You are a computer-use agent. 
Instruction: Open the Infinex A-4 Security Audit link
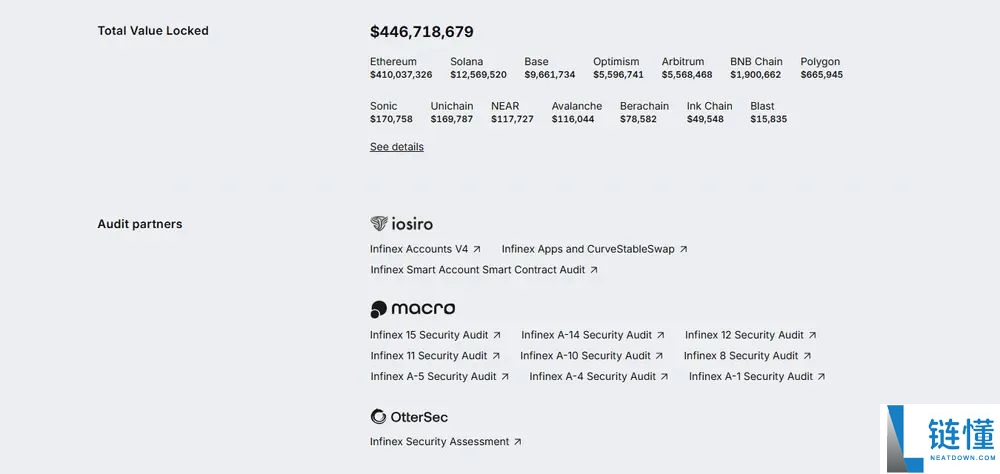point(592,377)
